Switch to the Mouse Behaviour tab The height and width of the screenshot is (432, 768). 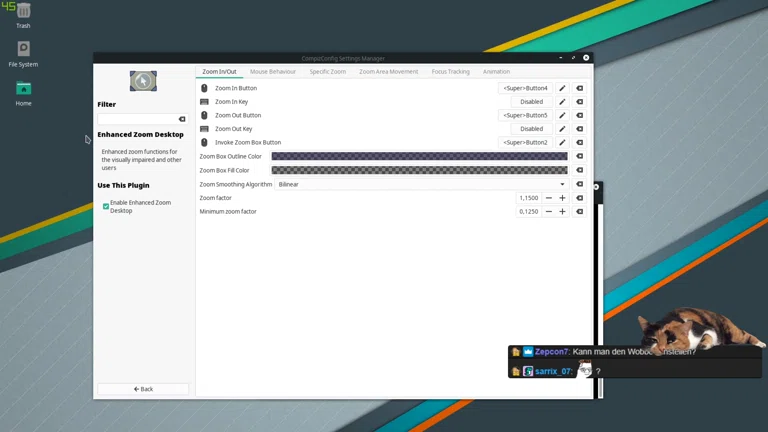(273, 72)
